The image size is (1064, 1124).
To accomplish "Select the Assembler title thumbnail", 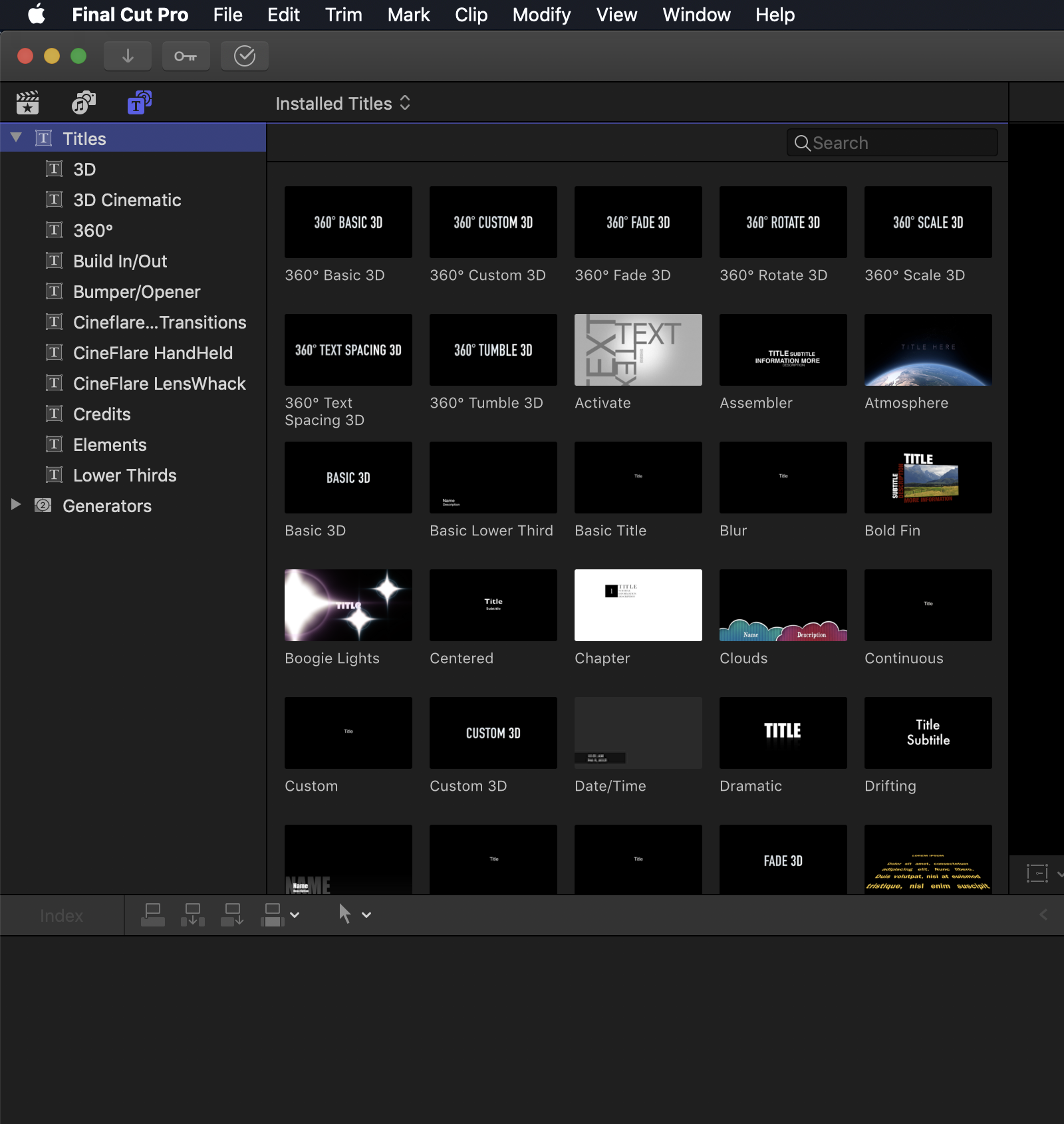I will [x=783, y=350].
